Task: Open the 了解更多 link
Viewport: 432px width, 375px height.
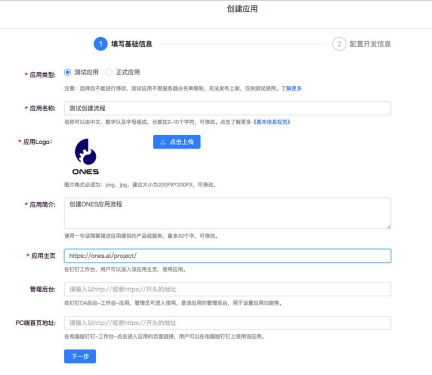Action: coord(291,88)
